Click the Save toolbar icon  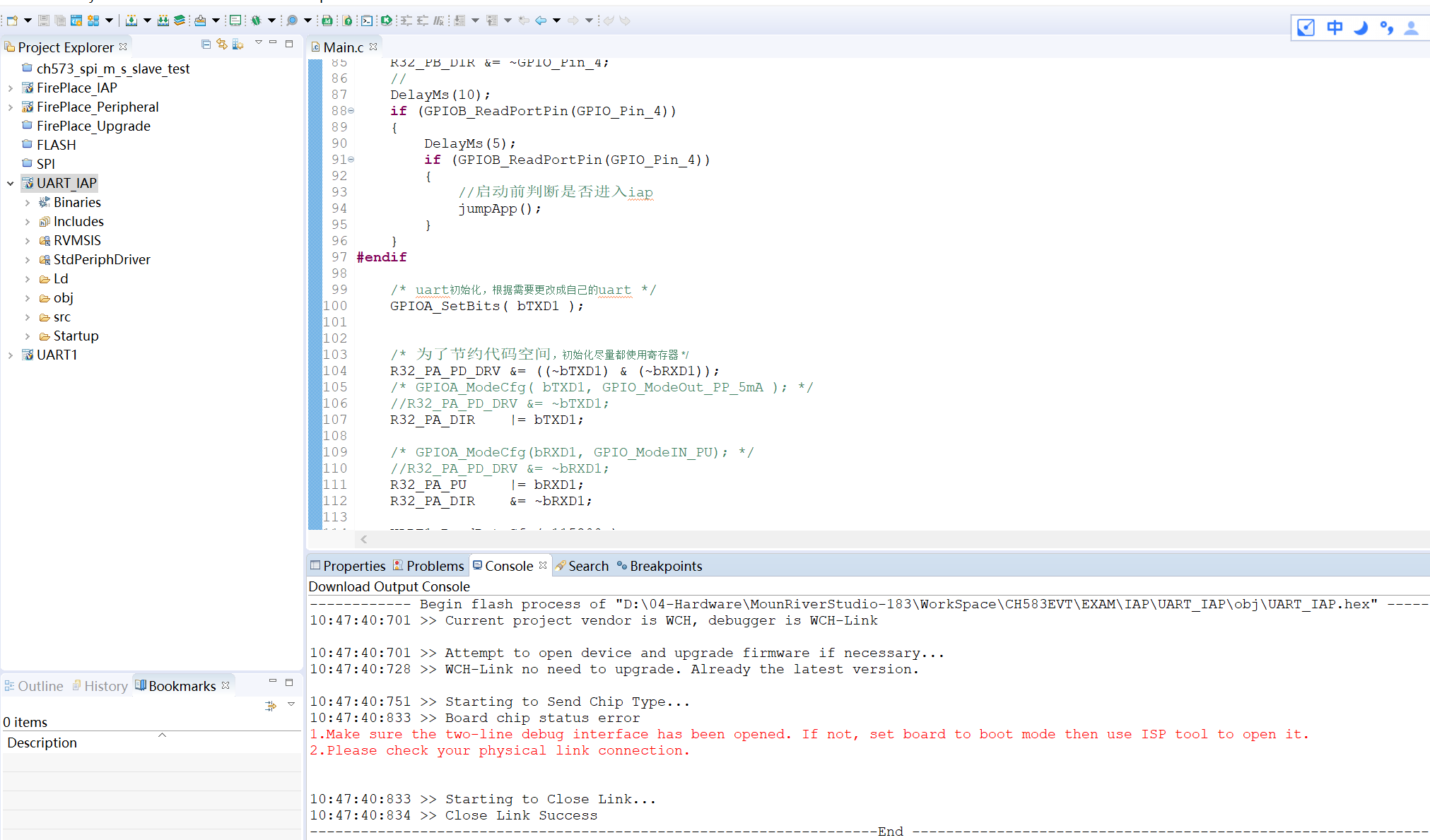point(44,20)
